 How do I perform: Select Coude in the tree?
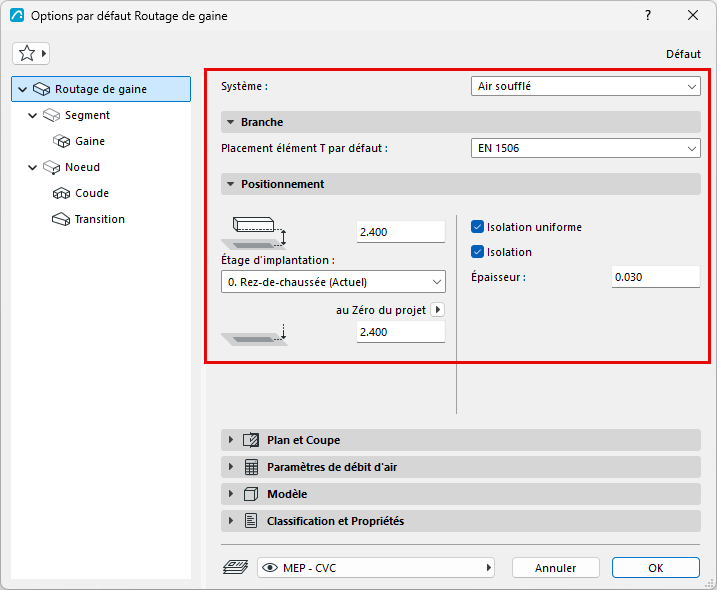[x=92, y=193]
